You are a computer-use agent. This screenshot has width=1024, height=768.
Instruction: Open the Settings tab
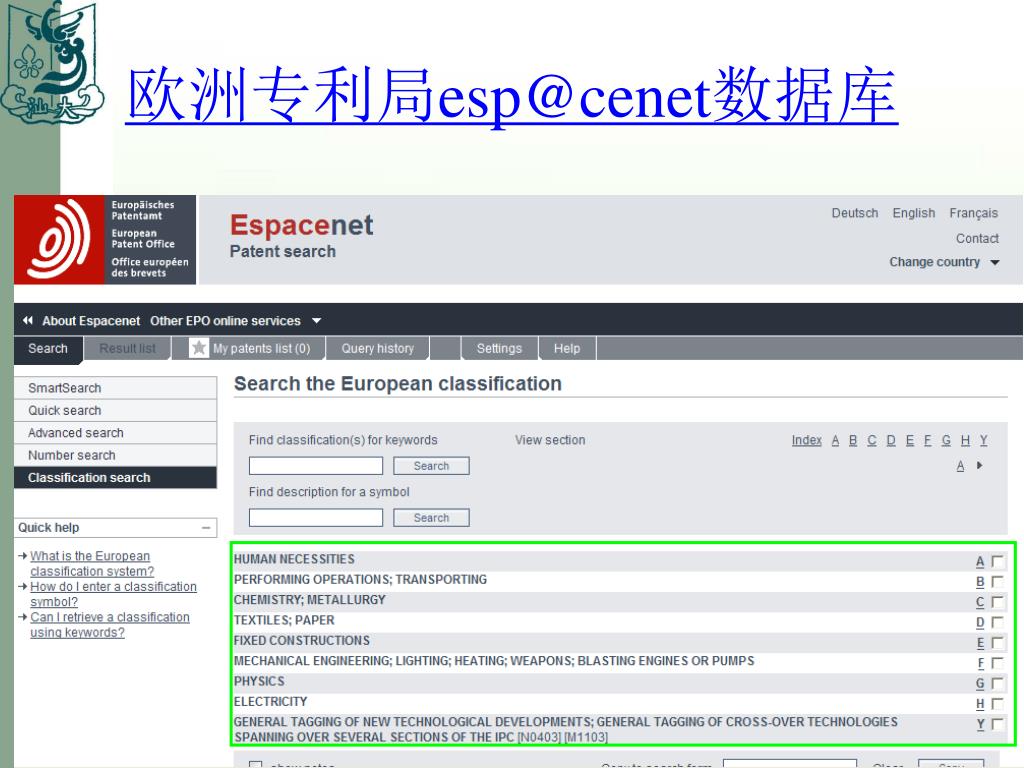(499, 348)
